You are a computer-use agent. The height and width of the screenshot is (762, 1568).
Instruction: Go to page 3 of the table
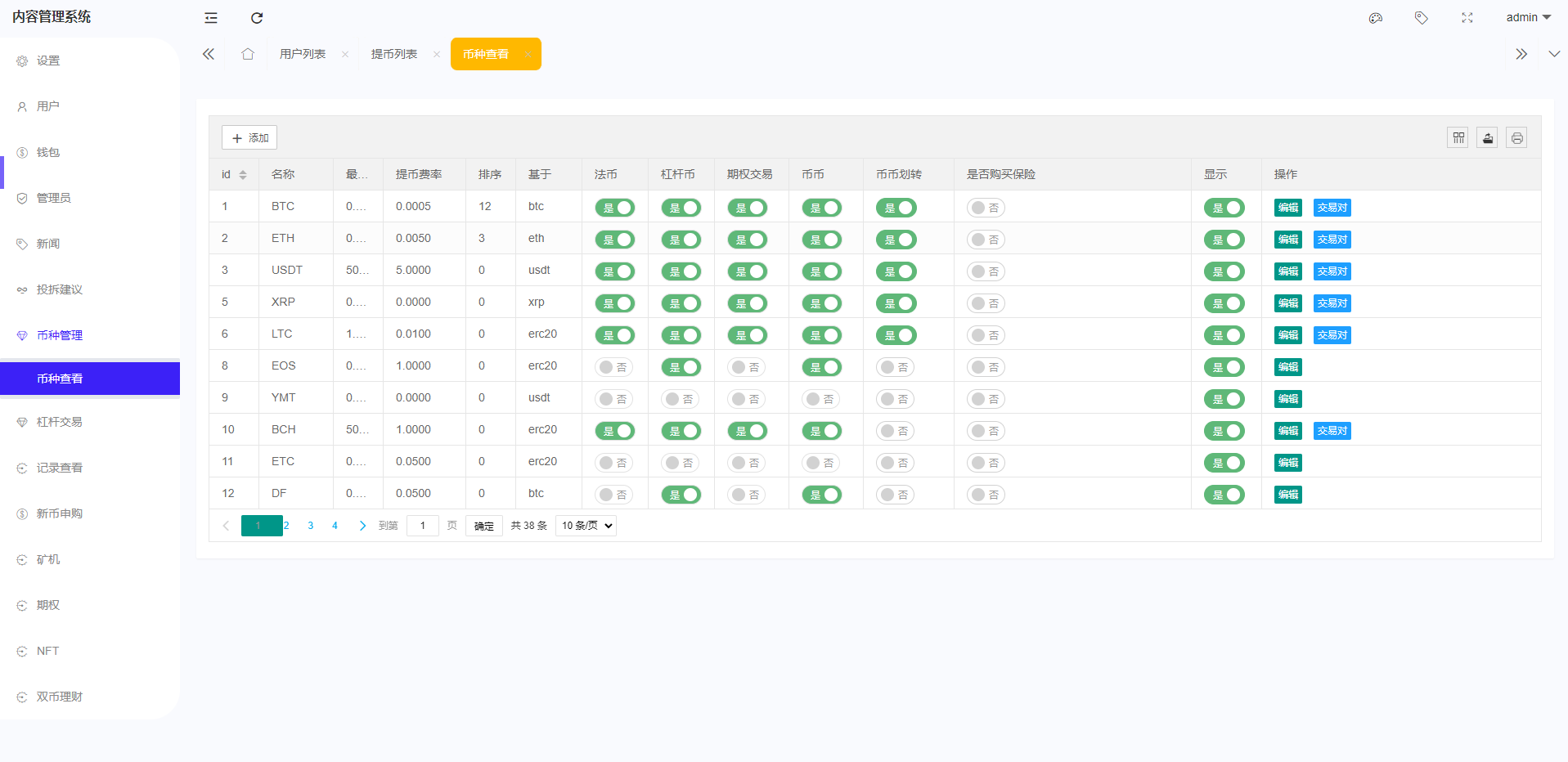pos(310,526)
